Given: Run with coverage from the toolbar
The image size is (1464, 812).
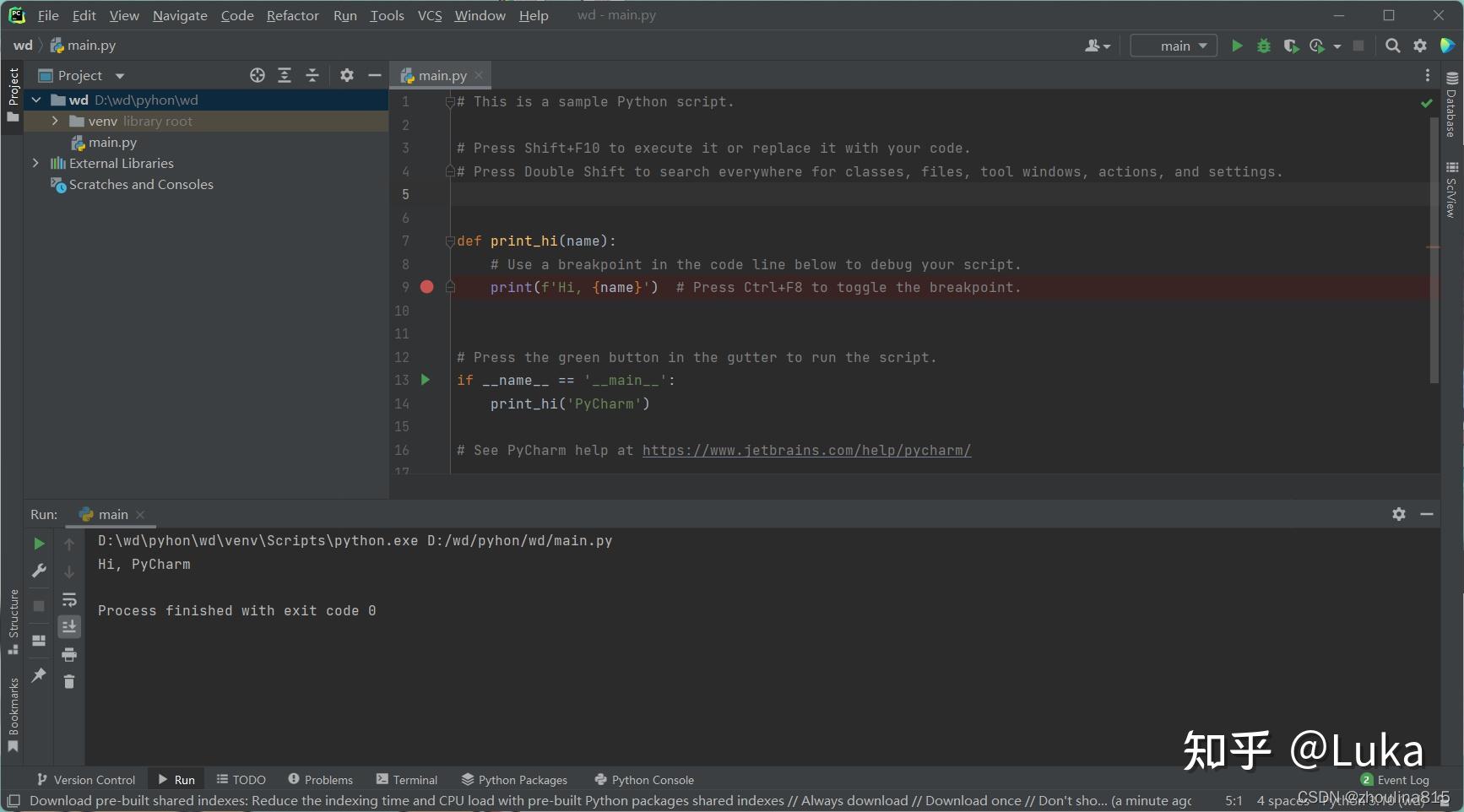Looking at the screenshot, I should click(1291, 46).
